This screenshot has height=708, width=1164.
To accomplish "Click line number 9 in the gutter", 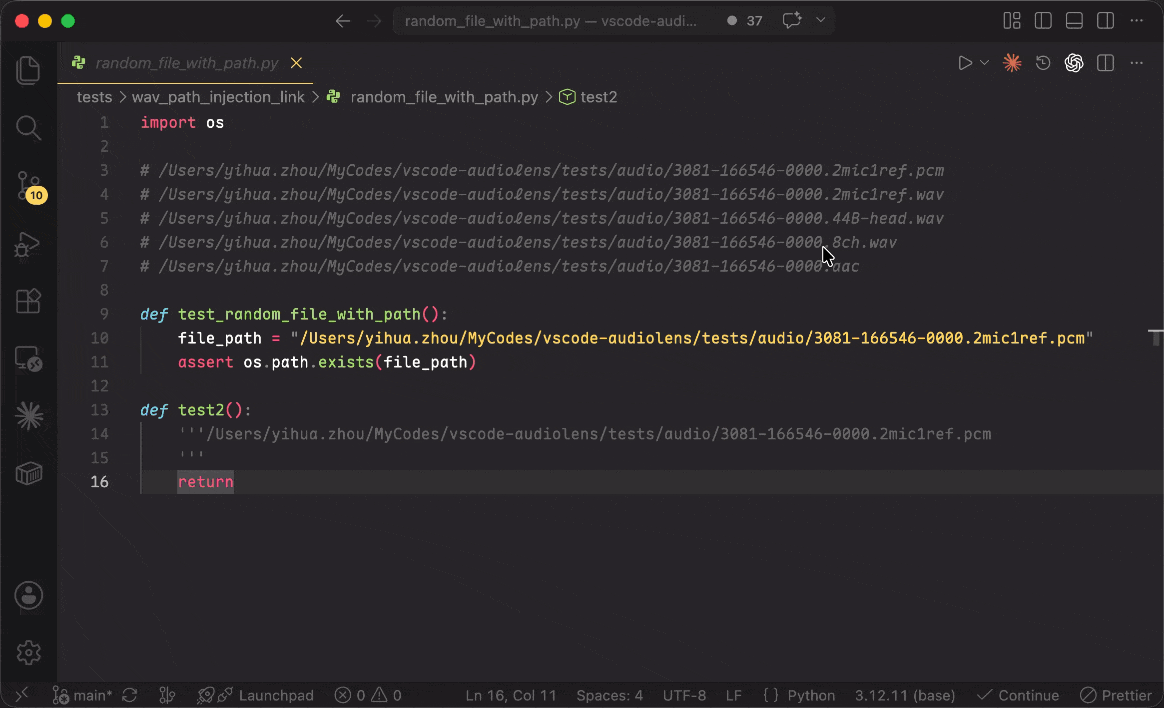I will tap(104, 314).
